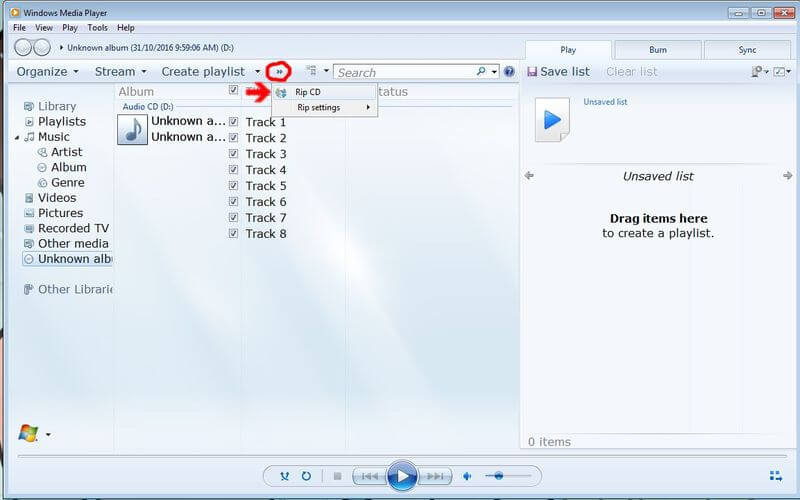The height and width of the screenshot is (500, 800).
Task: Open the Play menu in the menu bar
Action: coord(70,28)
